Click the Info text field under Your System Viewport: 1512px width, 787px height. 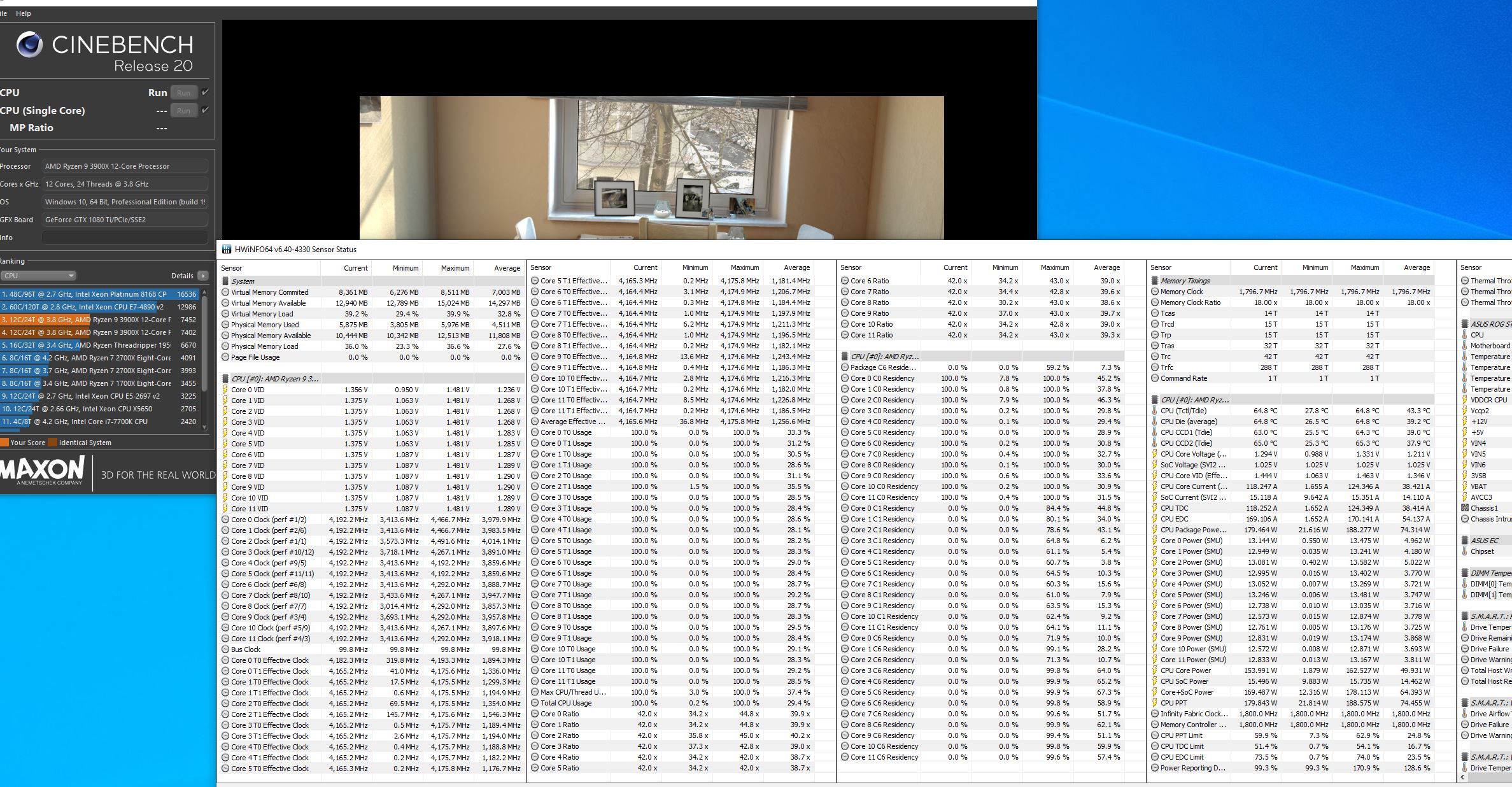coord(125,238)
